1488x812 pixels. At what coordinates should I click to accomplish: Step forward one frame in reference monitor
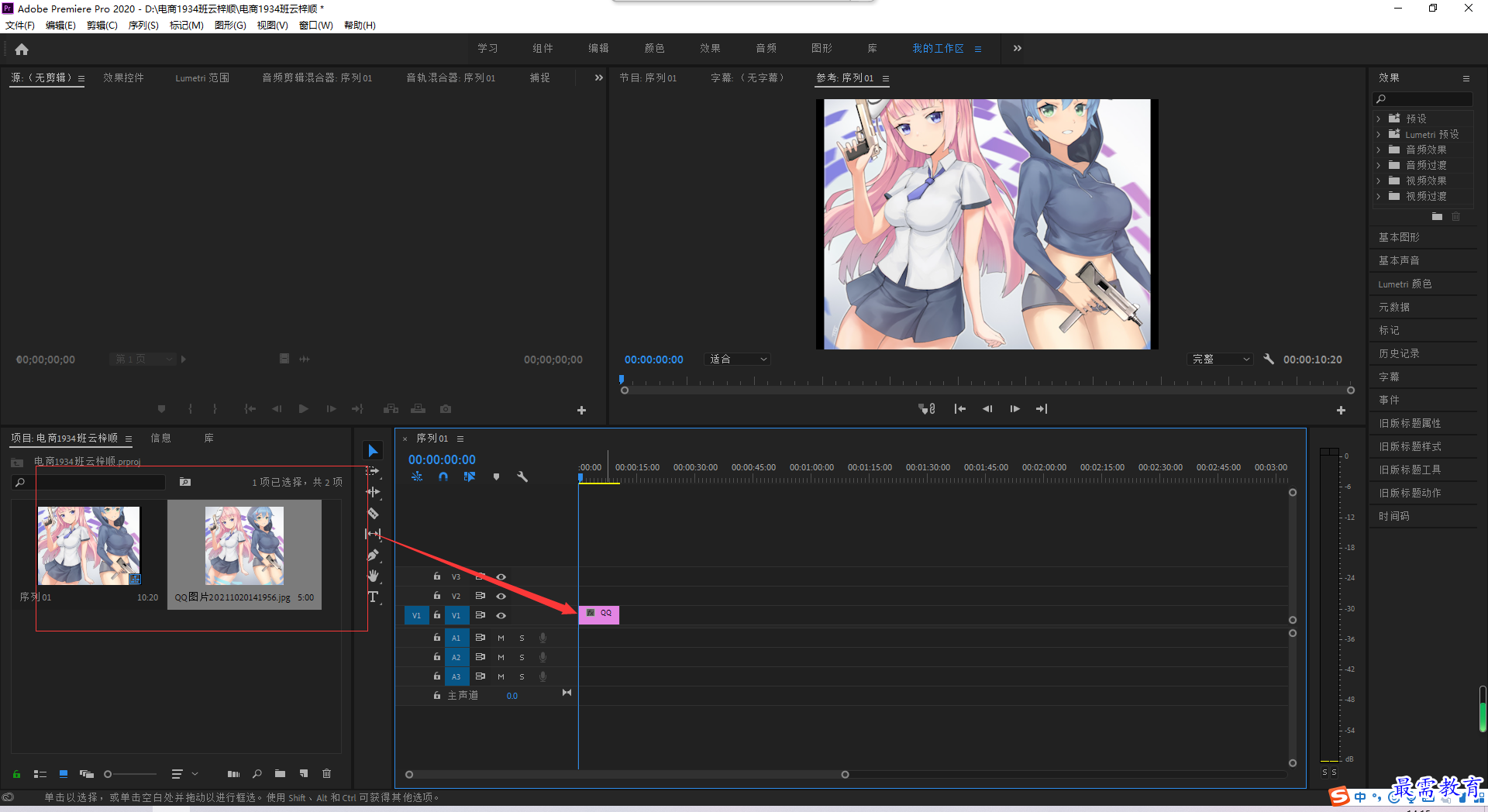[x=1014, y=408]
